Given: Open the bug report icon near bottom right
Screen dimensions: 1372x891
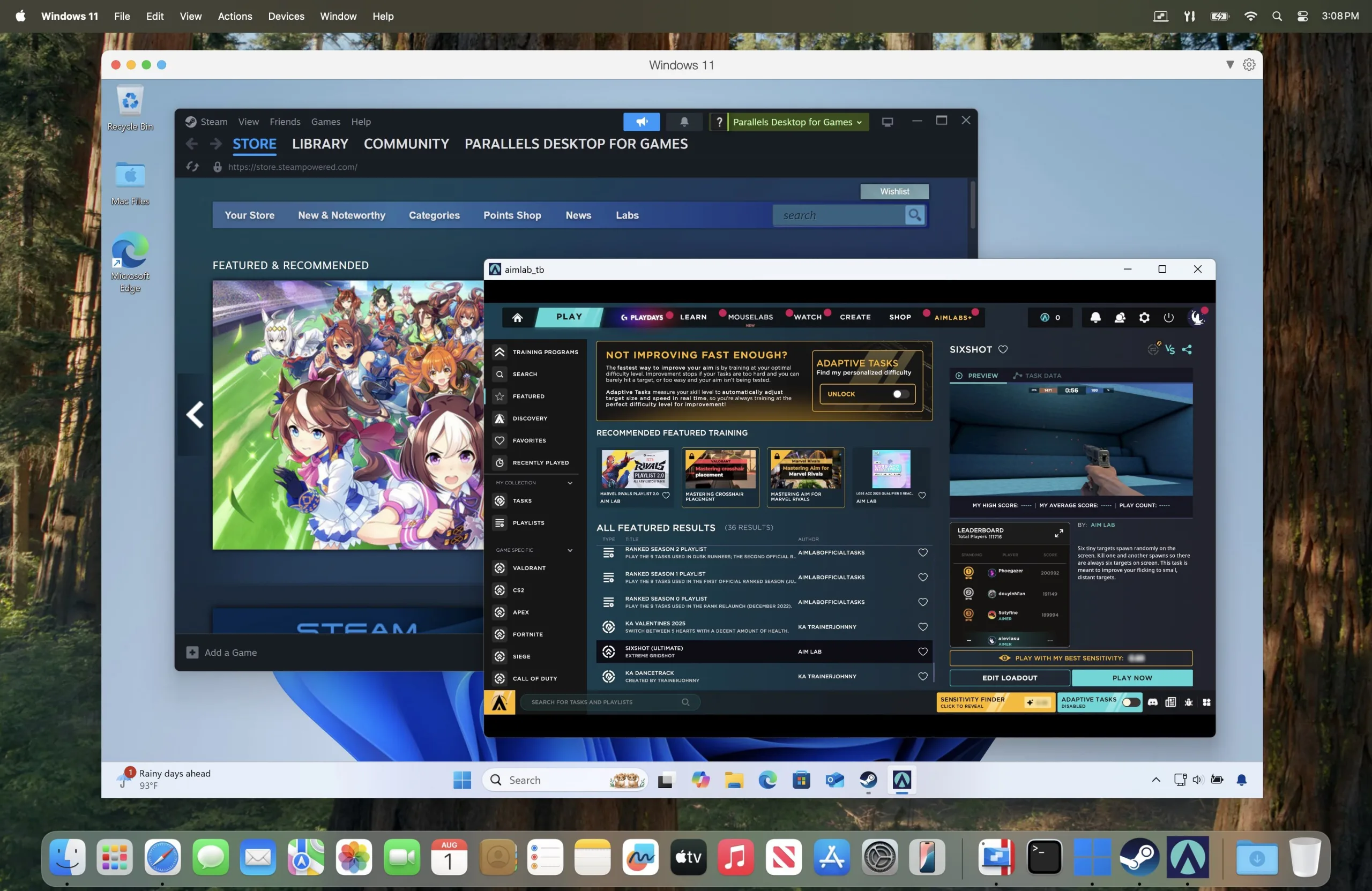Looking at the screenshot, I should 1188,702.
